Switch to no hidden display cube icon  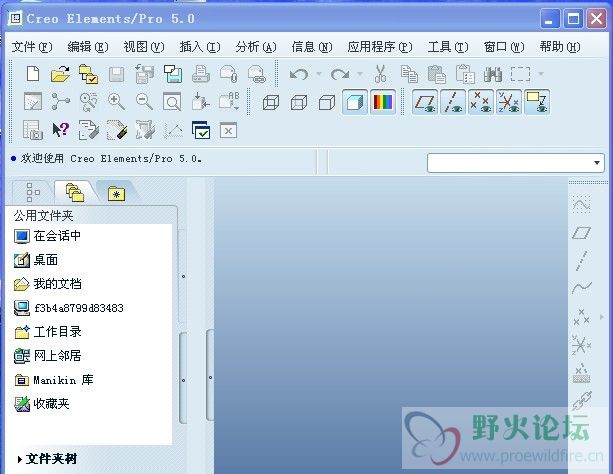point(327,102)
